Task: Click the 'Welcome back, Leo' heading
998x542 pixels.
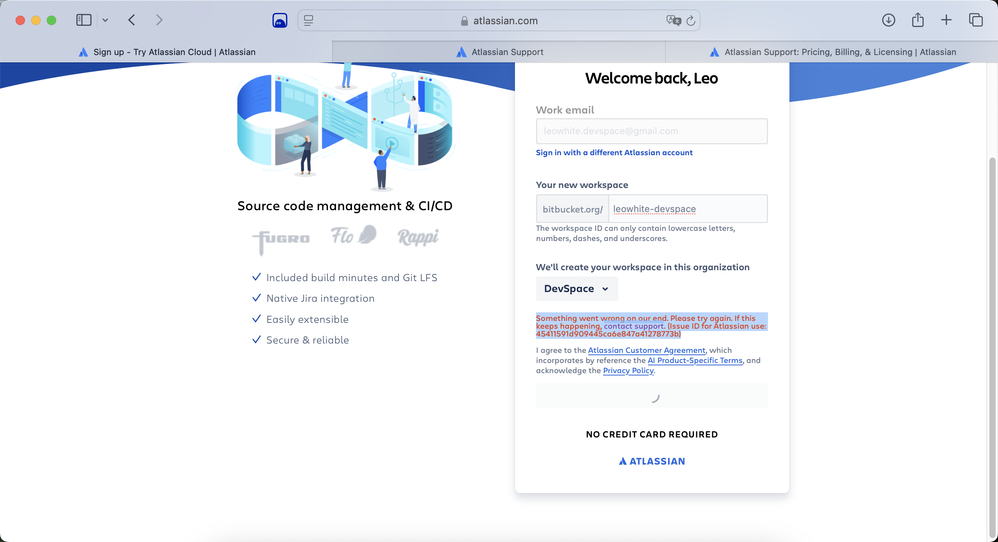Action: [652, 79]
